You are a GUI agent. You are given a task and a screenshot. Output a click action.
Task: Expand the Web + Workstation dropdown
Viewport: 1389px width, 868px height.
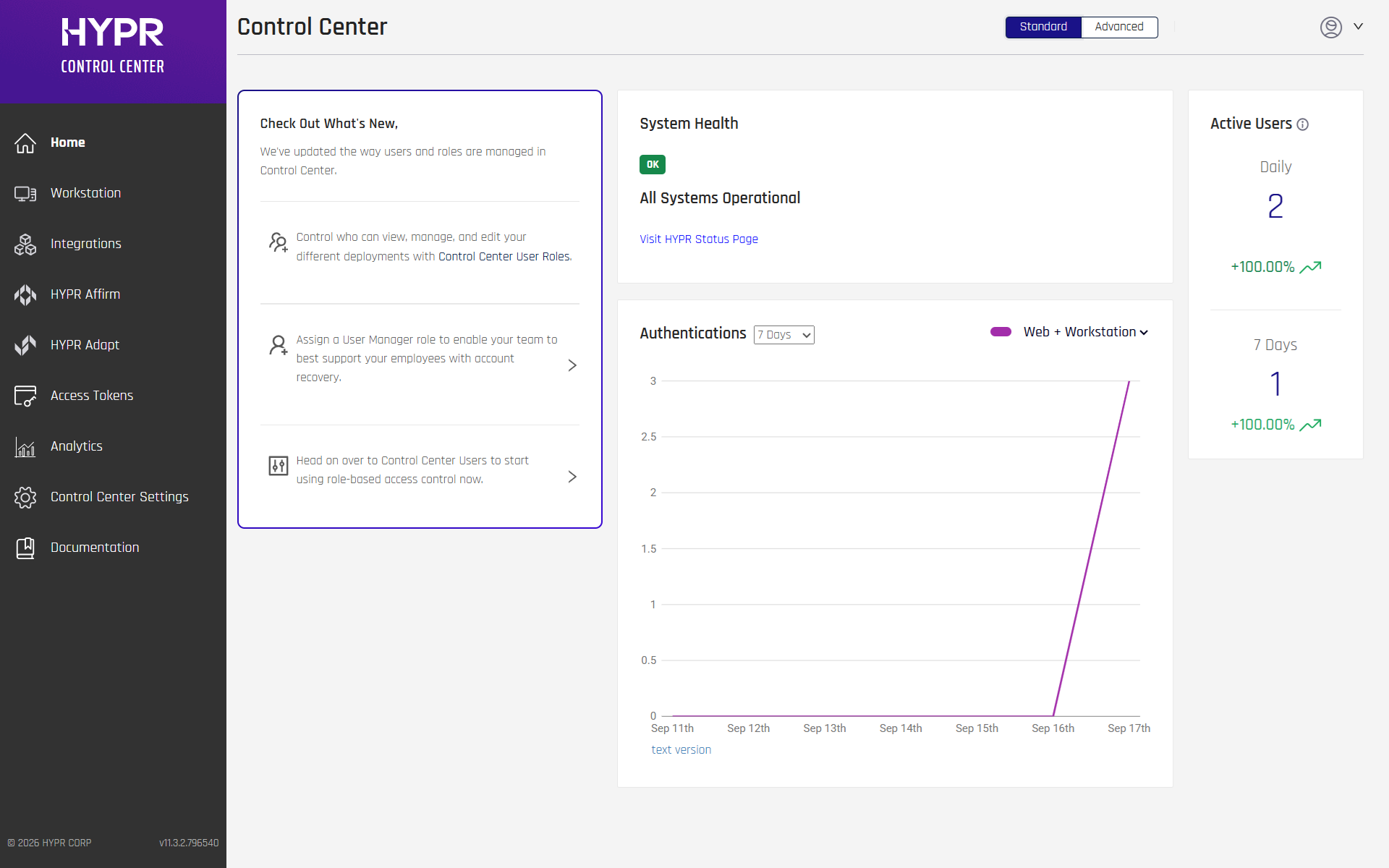pyautogui.click(x=1086, y=332)
